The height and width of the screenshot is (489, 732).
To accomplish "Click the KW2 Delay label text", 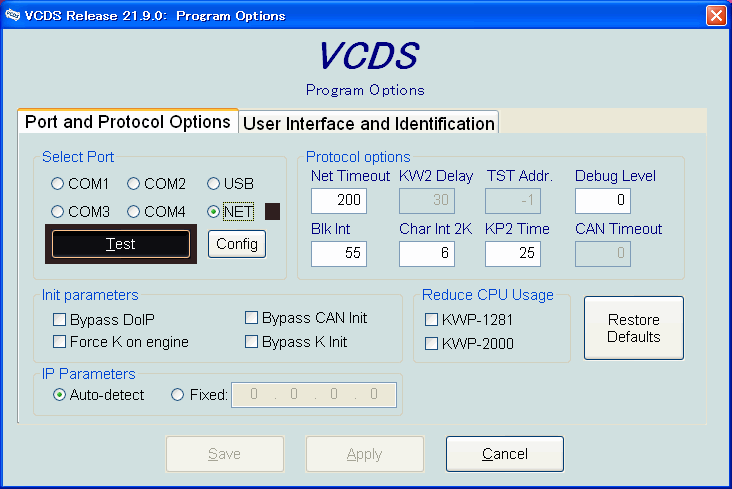I will point(436,176).
